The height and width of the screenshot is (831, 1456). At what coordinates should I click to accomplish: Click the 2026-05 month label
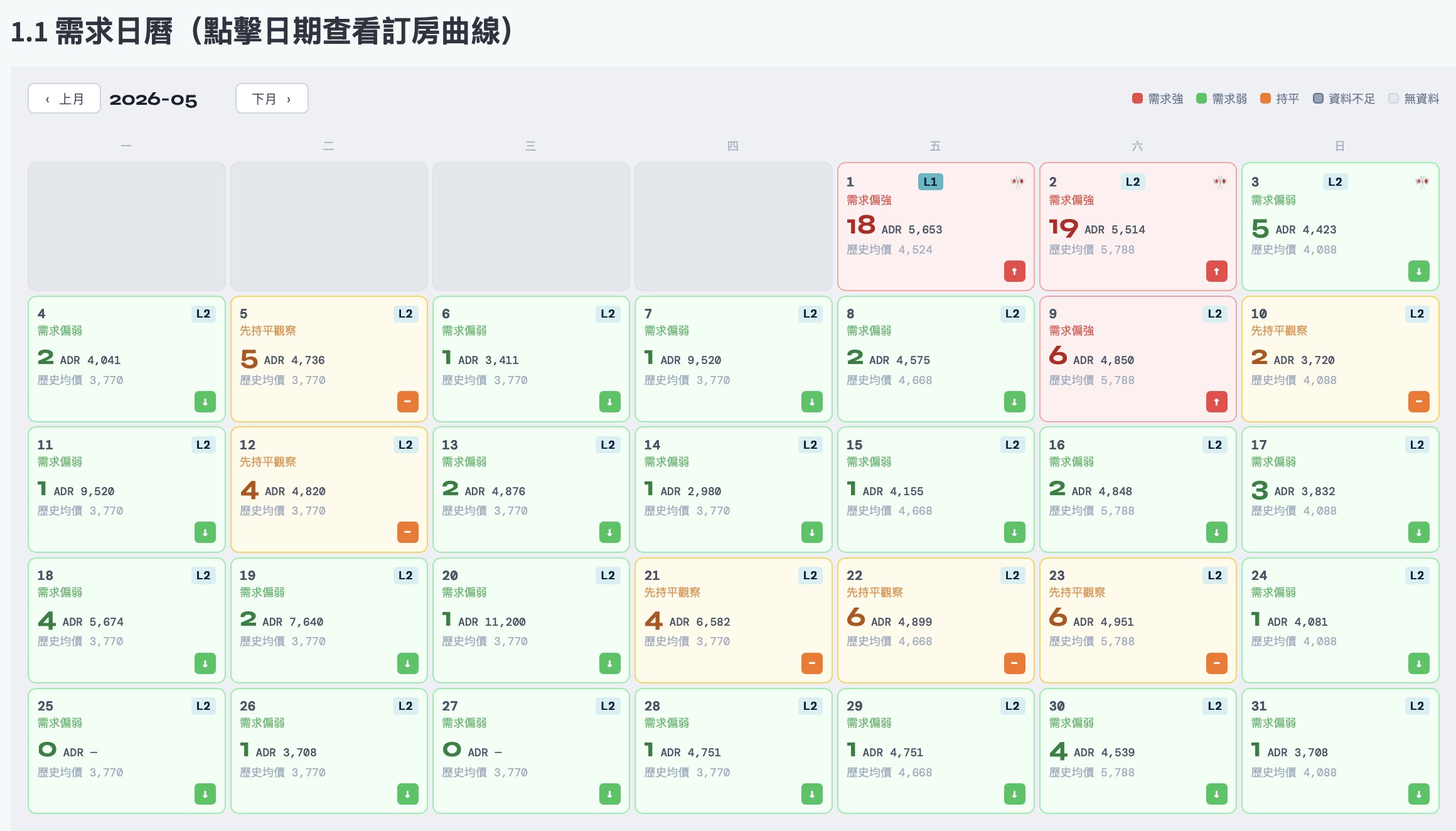coord(153,99)
